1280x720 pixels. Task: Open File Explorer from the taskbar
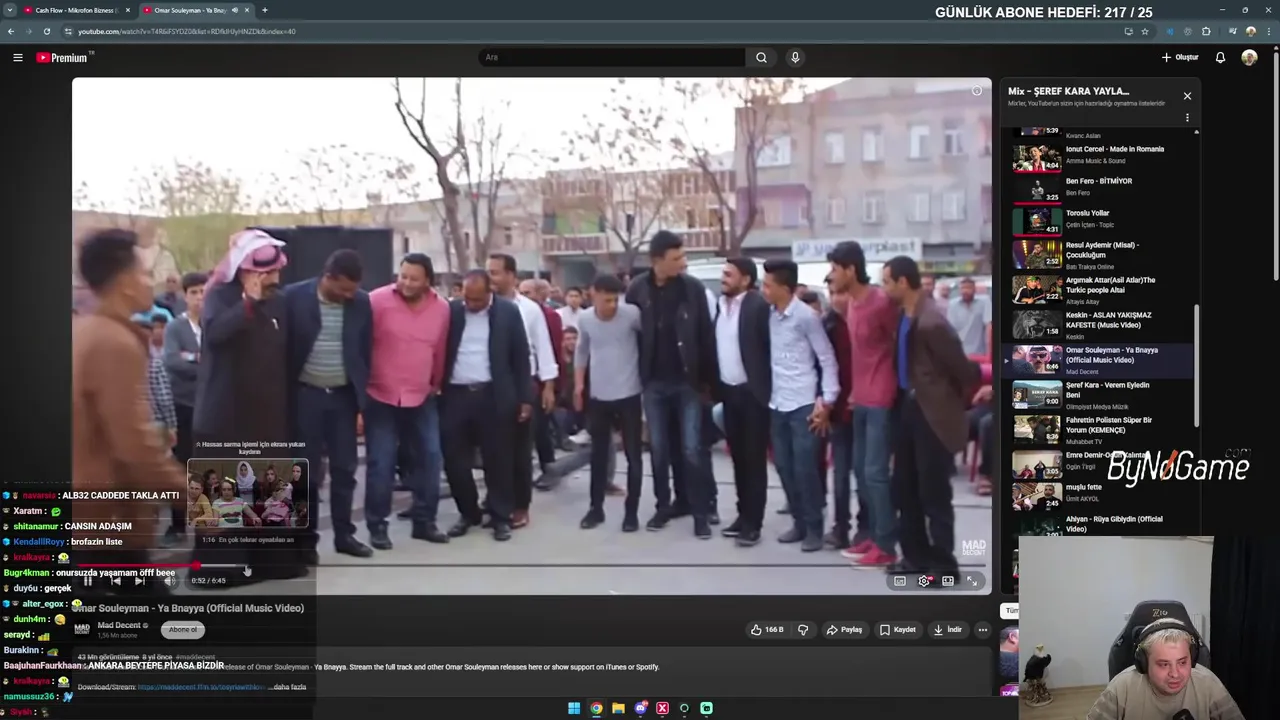pyautogui.click(x=618, y=708)
